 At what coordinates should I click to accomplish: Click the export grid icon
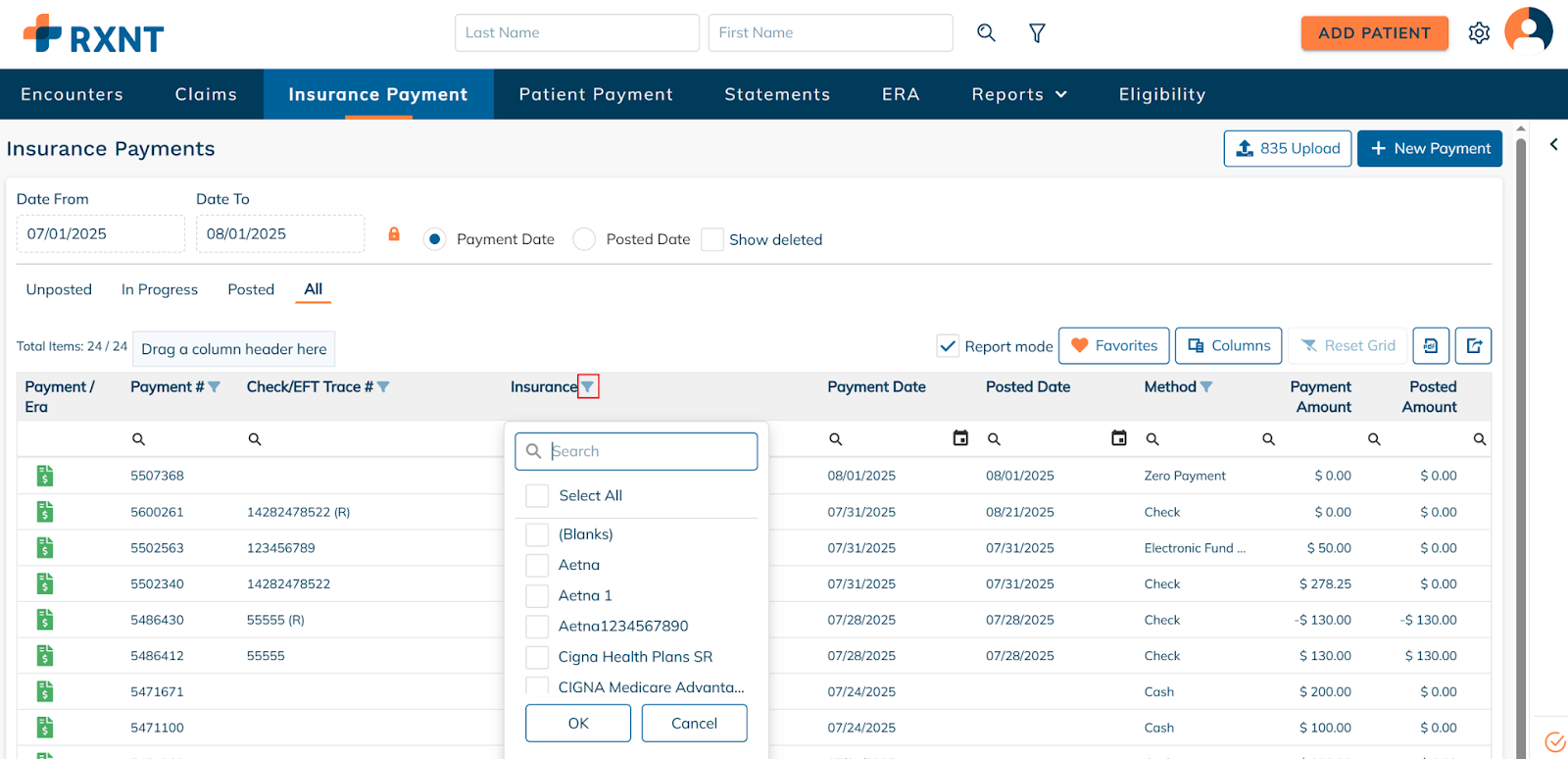1473,346
